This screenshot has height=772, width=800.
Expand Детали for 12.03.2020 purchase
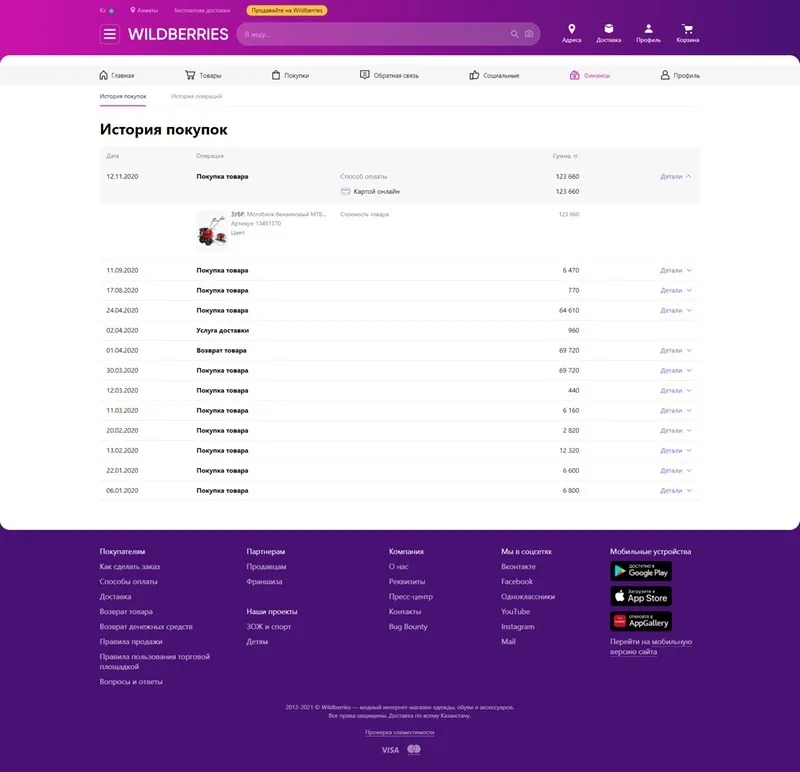tap(676, 390)
